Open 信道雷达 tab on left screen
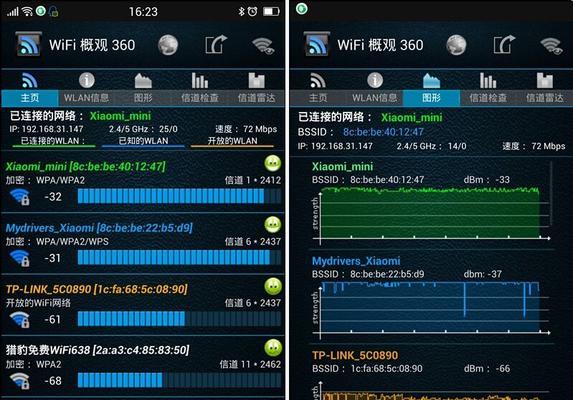 tap(256, 88)
